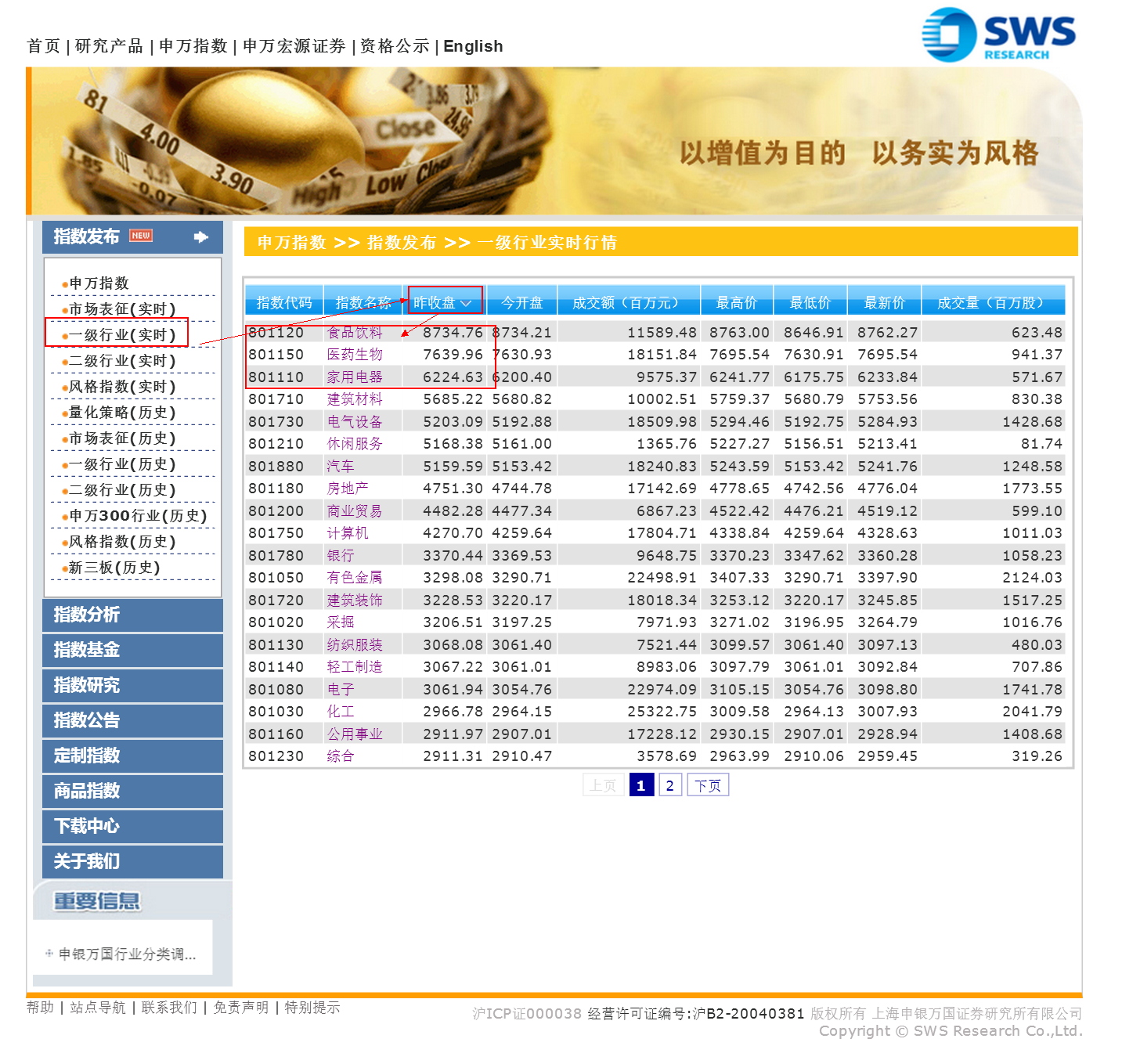This screenshot has width=1122, height=1064.
Task: Go to page 2 of results
Action: coord(669,785)
